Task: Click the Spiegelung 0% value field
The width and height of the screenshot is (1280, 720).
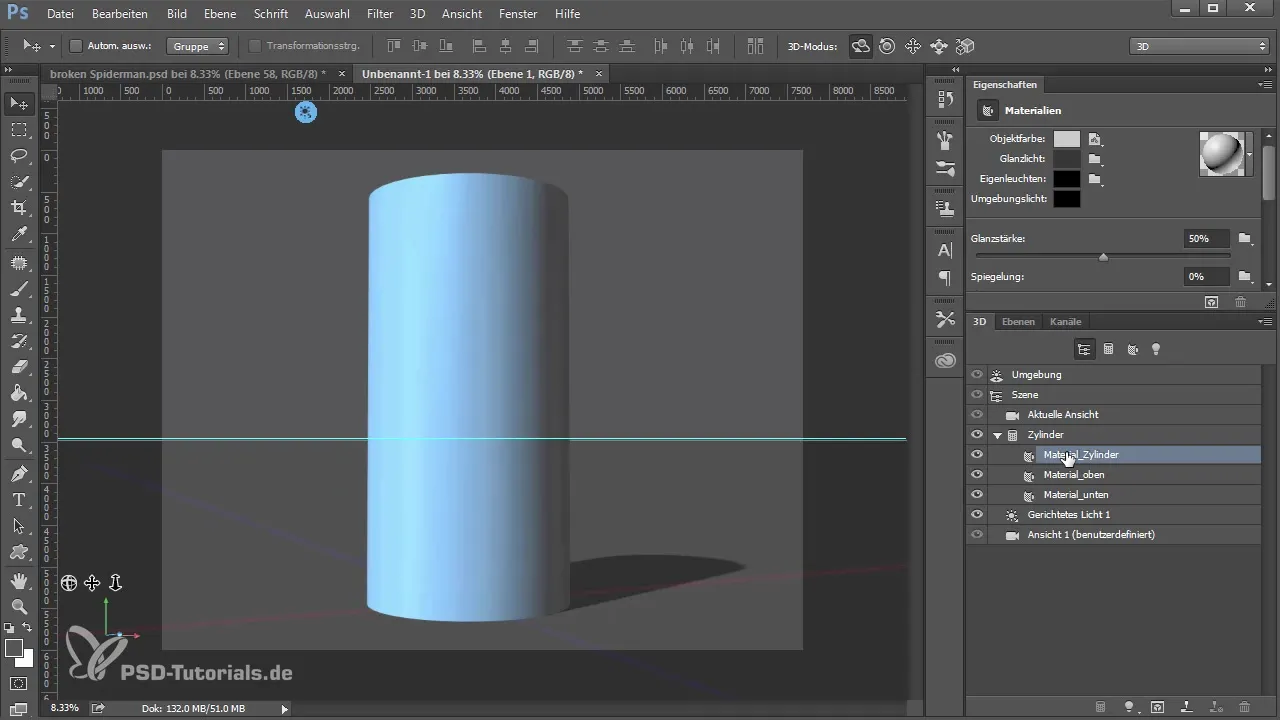Action: 1205,276
